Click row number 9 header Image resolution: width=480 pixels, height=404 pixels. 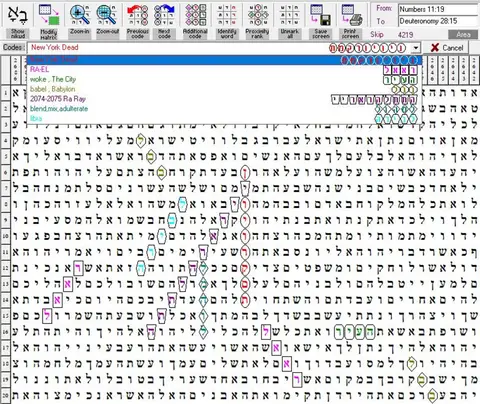point(5,220)
